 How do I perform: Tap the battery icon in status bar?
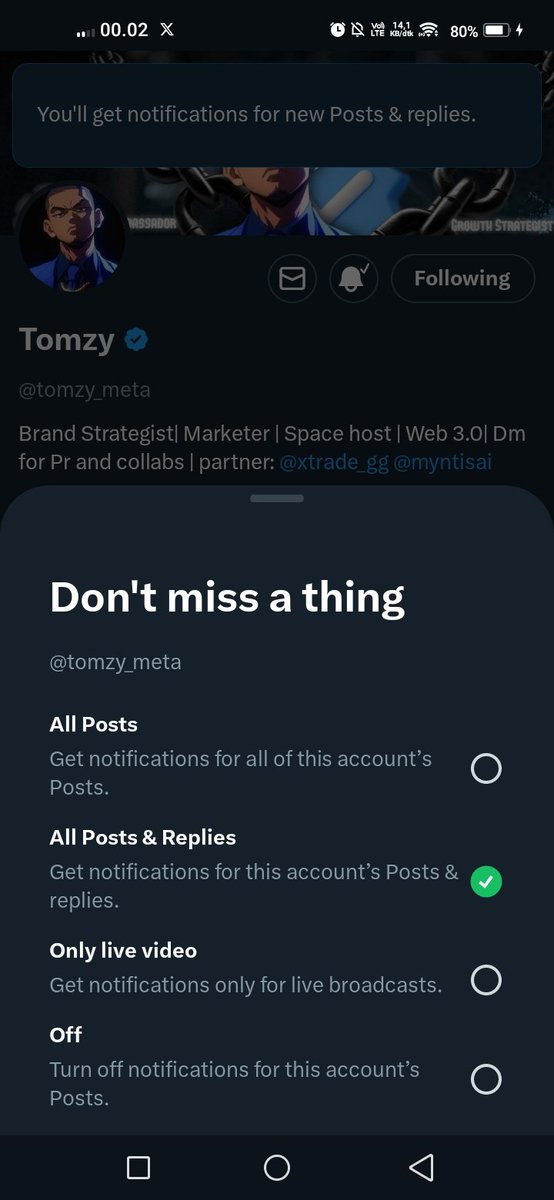tap(497, 31)
